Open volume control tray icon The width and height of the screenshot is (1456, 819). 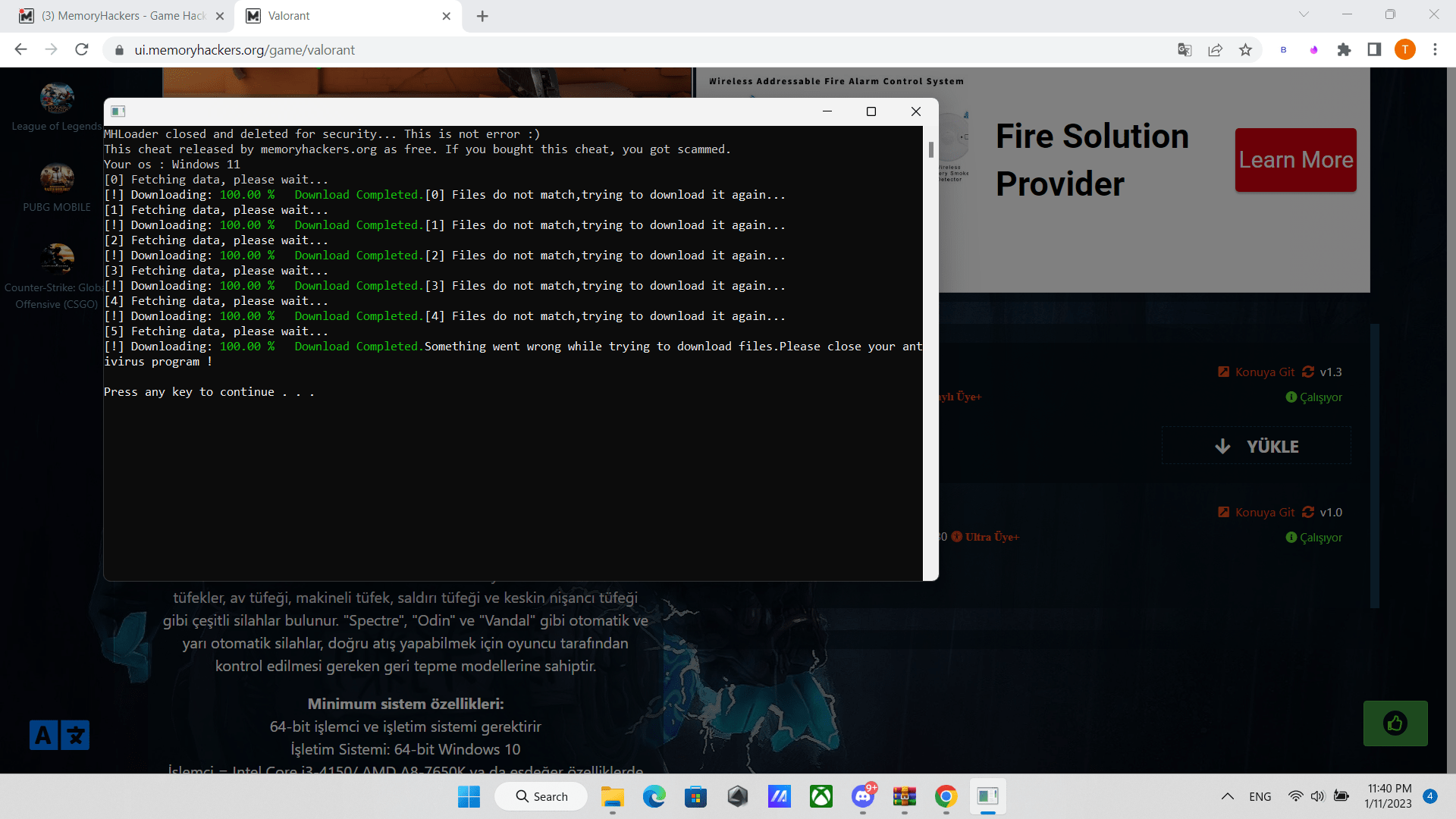[1318, 796]
